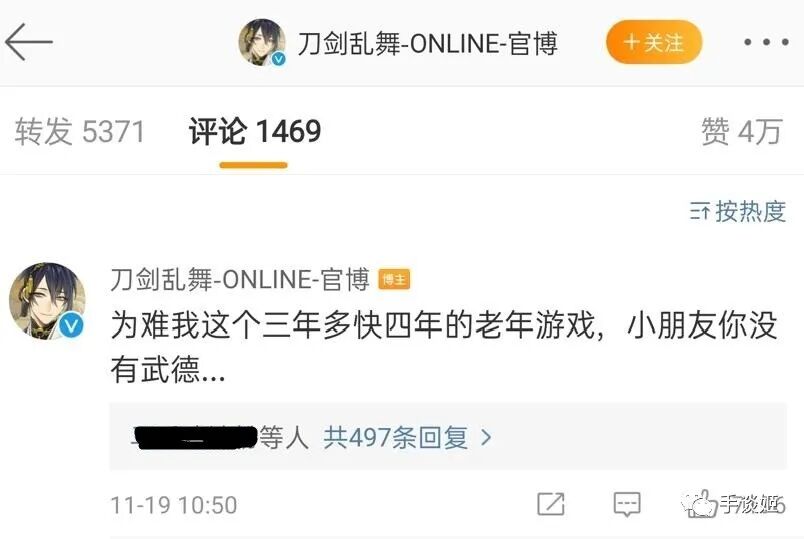Click the orange 博主 badge
The height and width of the screenshot is (539, 804).
(394, 280)
